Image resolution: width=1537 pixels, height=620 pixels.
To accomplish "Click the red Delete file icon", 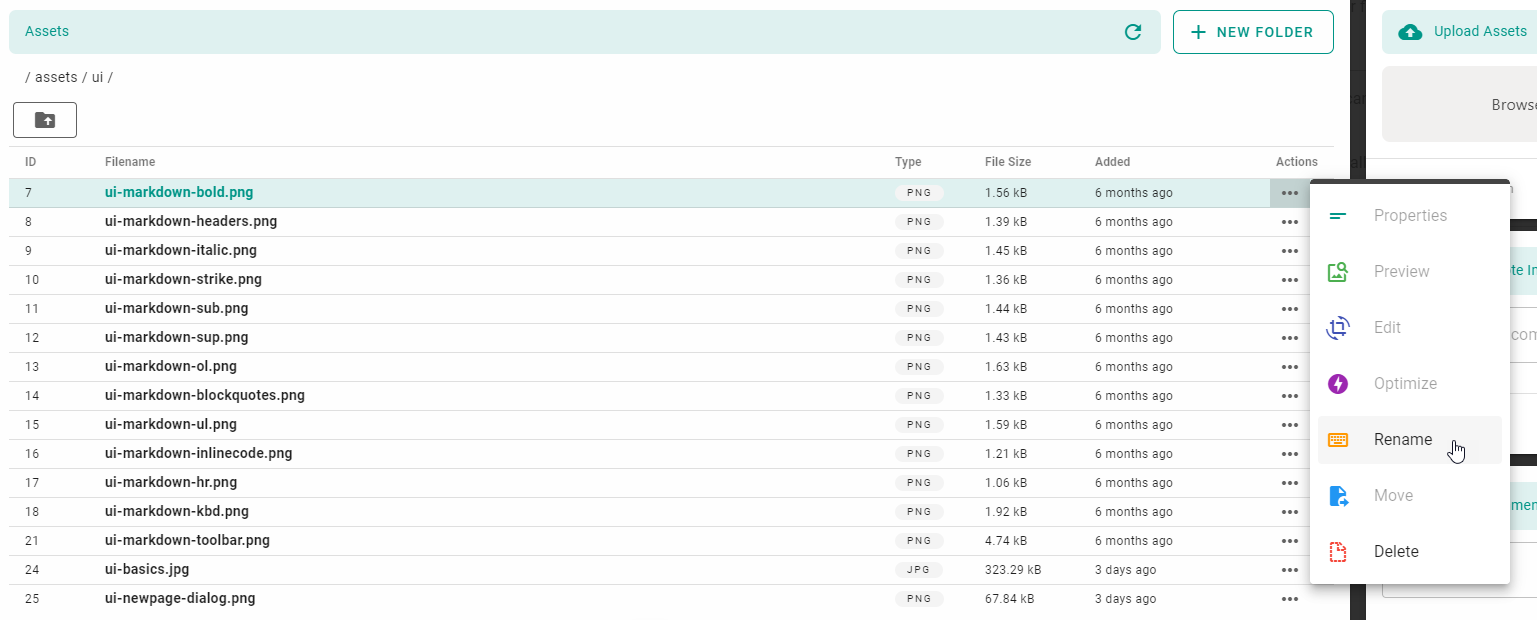I will [1337, 552].
